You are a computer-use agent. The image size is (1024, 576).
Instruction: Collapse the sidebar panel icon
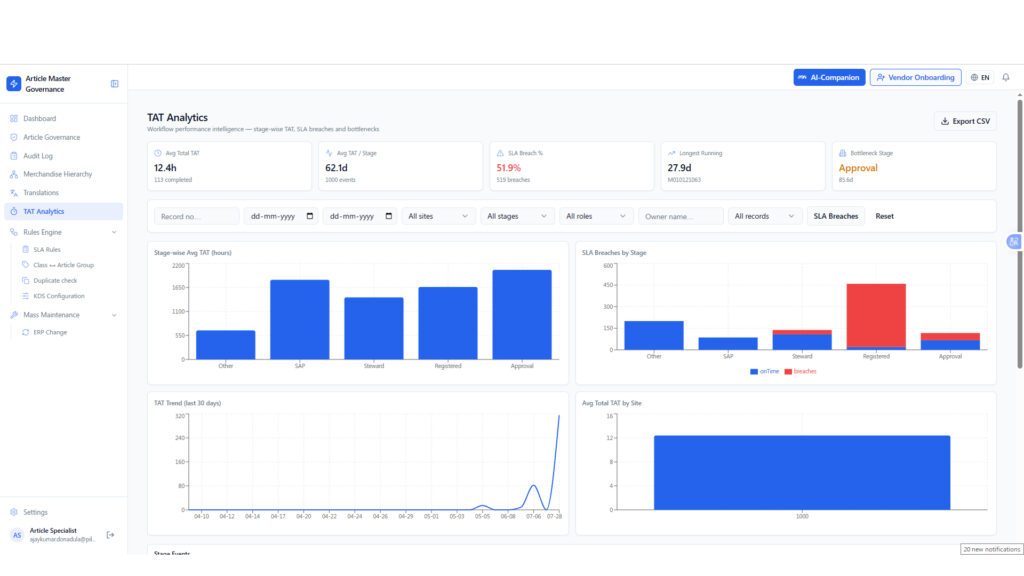click(114, 84)
